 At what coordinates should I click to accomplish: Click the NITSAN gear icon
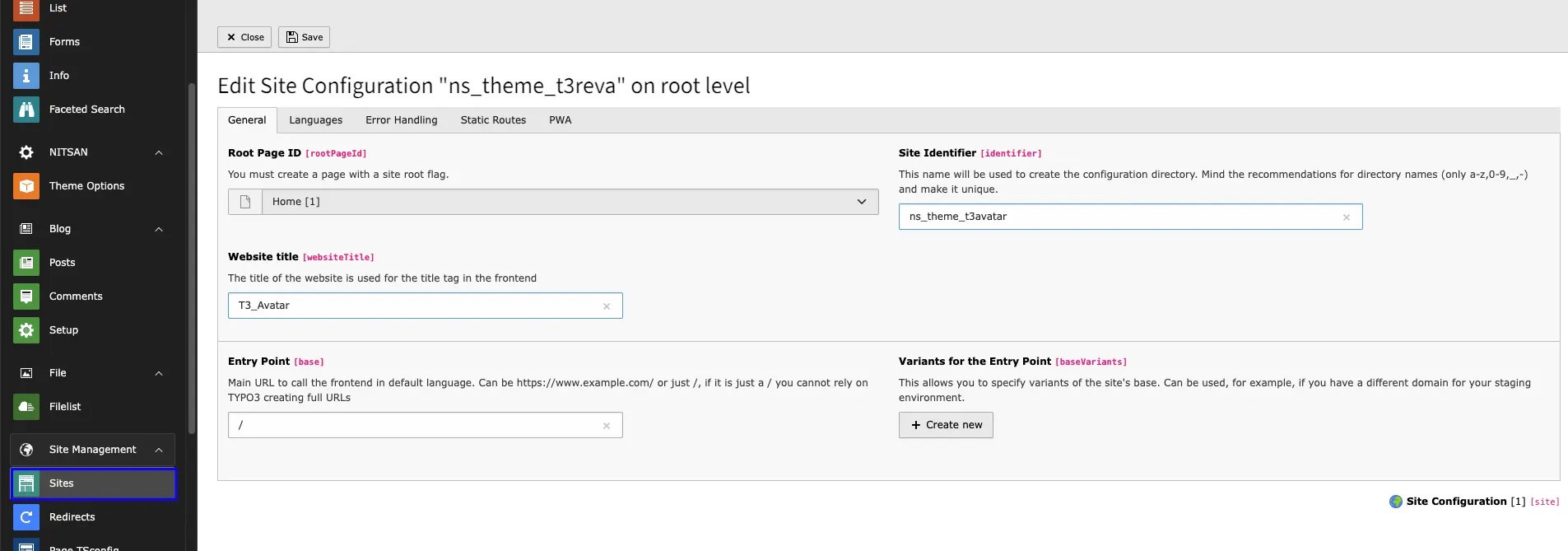(26, 152)
